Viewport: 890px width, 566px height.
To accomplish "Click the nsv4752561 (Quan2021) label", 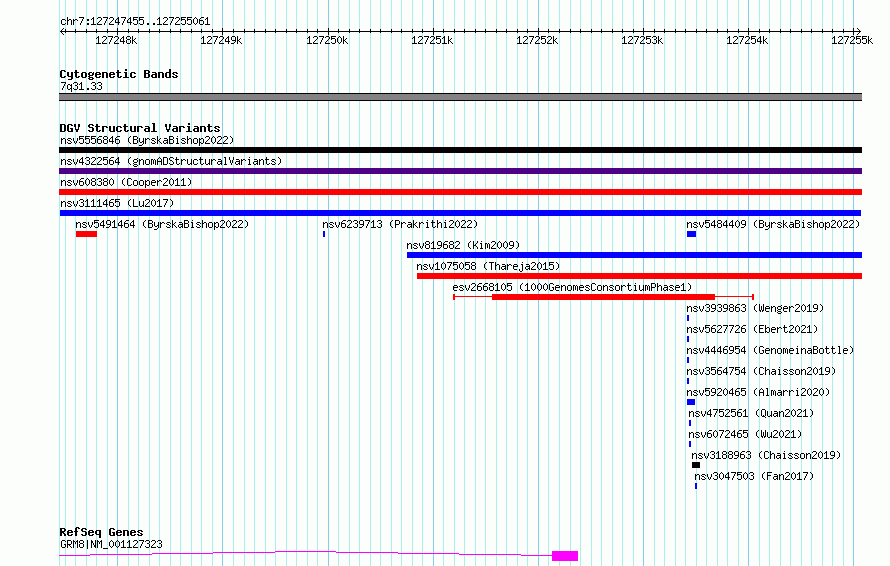I will (751, 413).
